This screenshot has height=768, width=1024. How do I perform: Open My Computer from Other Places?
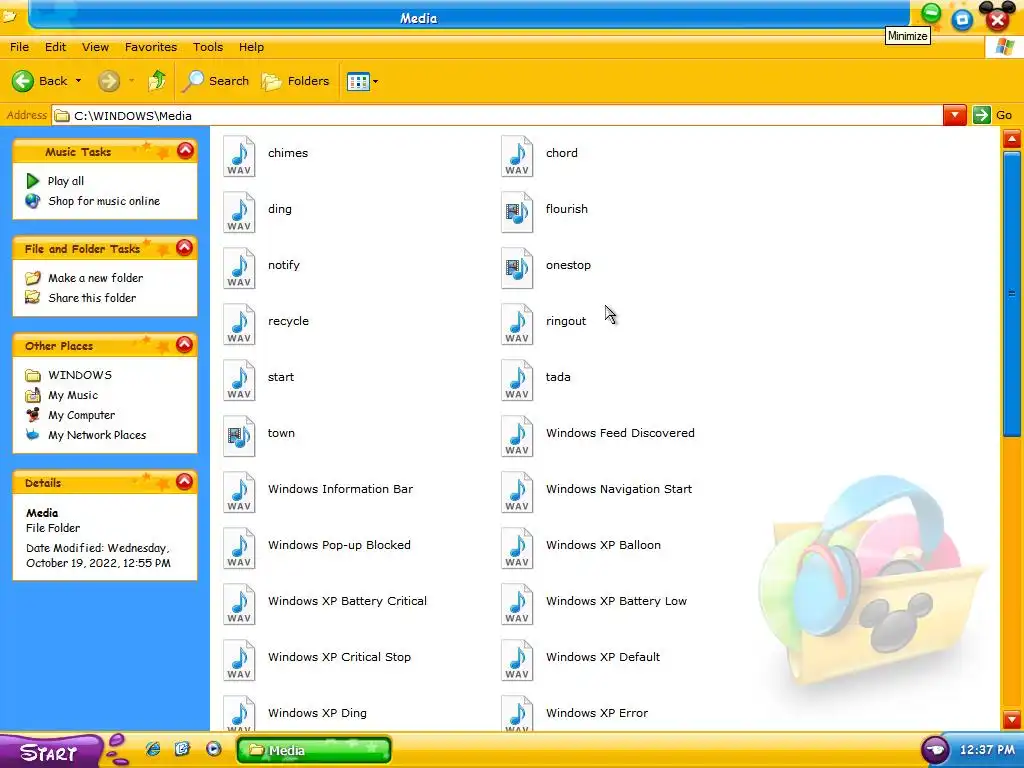[x=82, y=415]
